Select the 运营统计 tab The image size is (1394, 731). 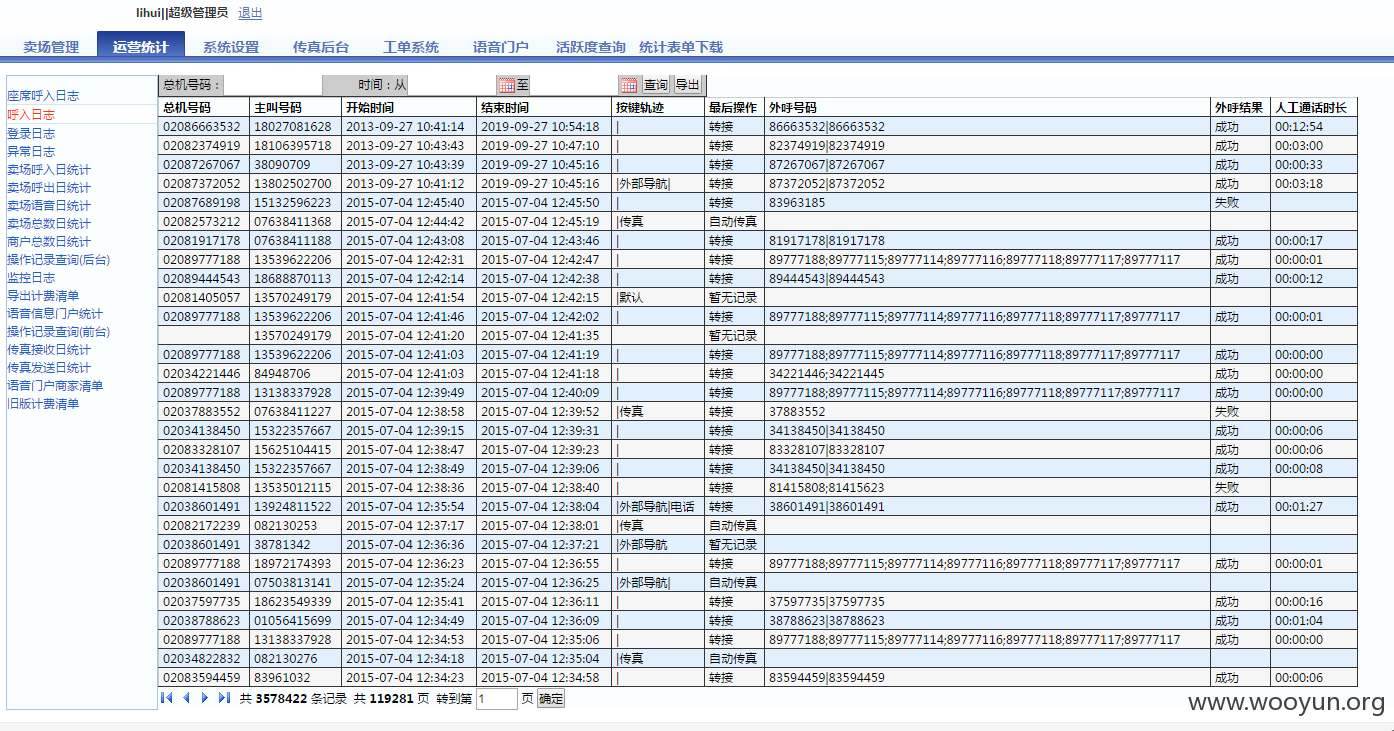click(x=141, y=46)
